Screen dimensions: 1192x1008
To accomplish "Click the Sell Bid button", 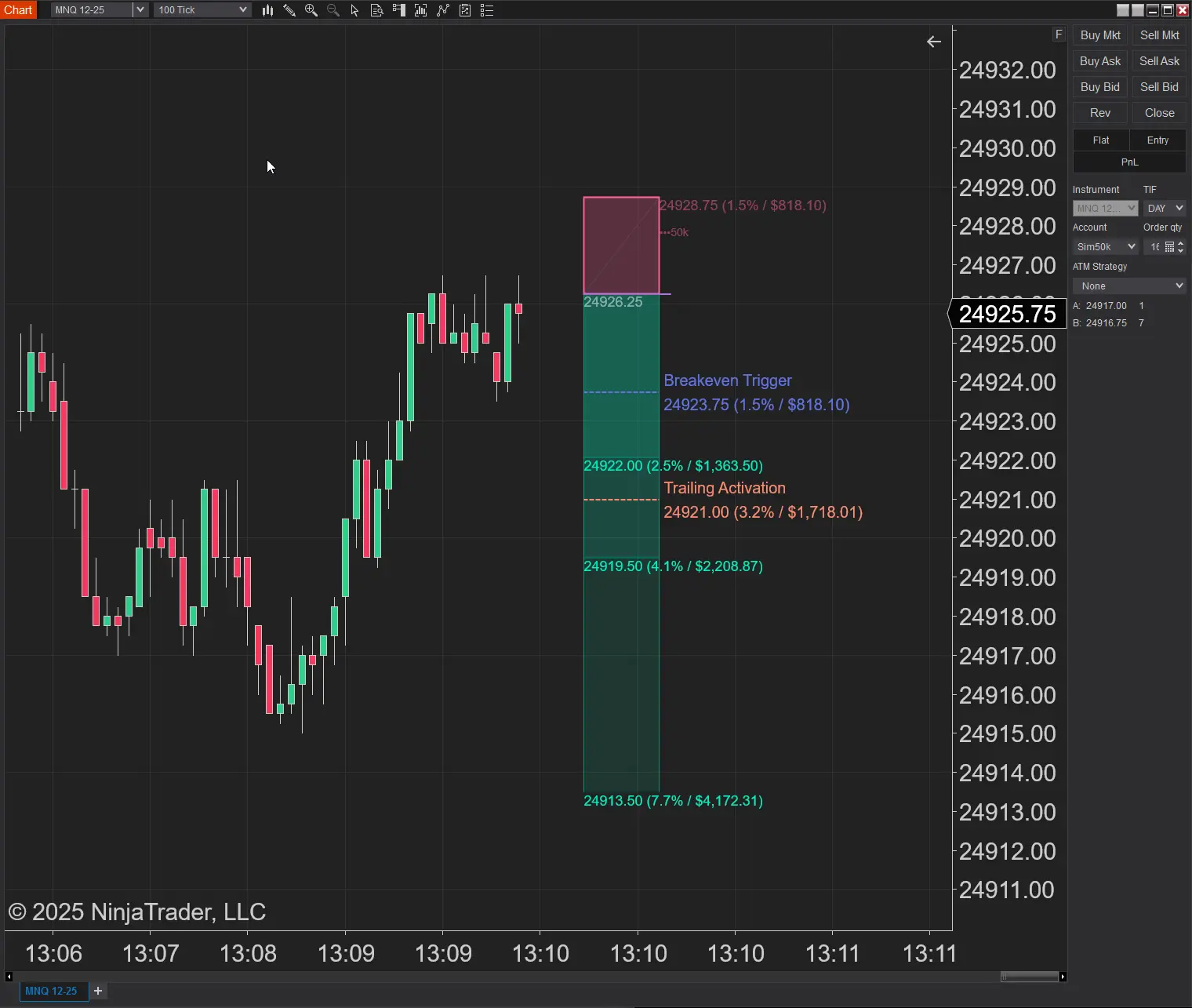I will [1158, 86].
